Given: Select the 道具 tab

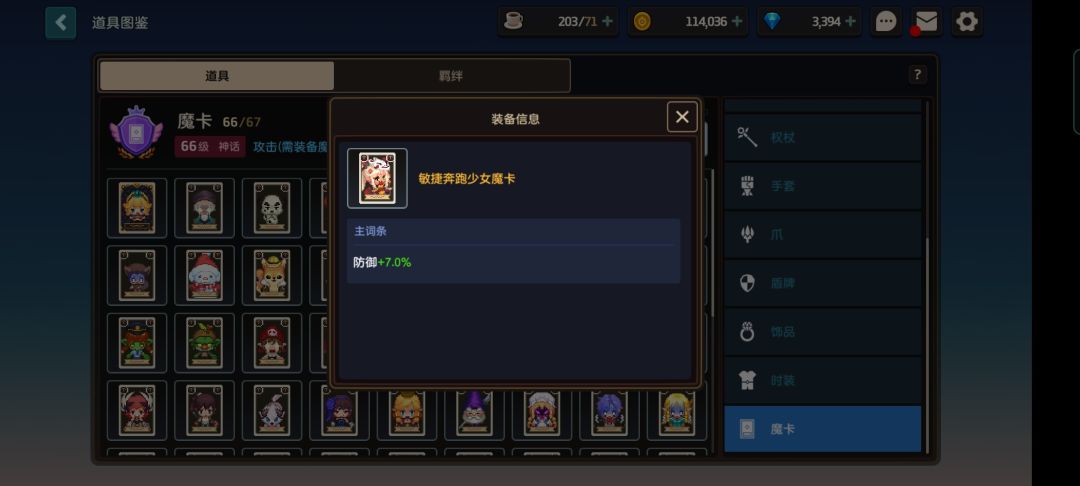Looking at the screenshot, I should (x=217, y=76).
